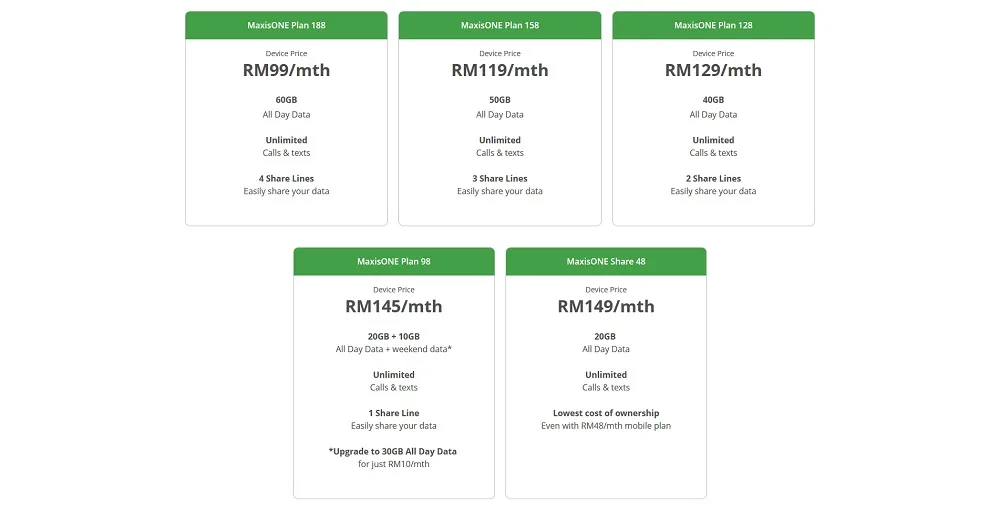Image resolution: width=1000 pixels, height=507 pixels.
Task: Click the 20GB + 10GB data label
Action: 394,336
